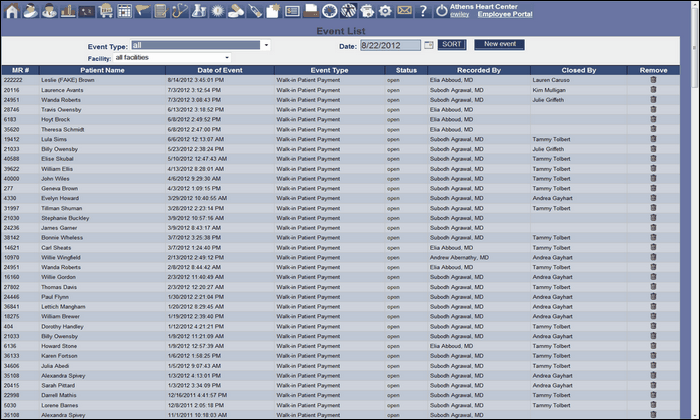
Task: Click patient name Alexandra Spivey dated 1/3/2012
Action: (x=63, y=375)
